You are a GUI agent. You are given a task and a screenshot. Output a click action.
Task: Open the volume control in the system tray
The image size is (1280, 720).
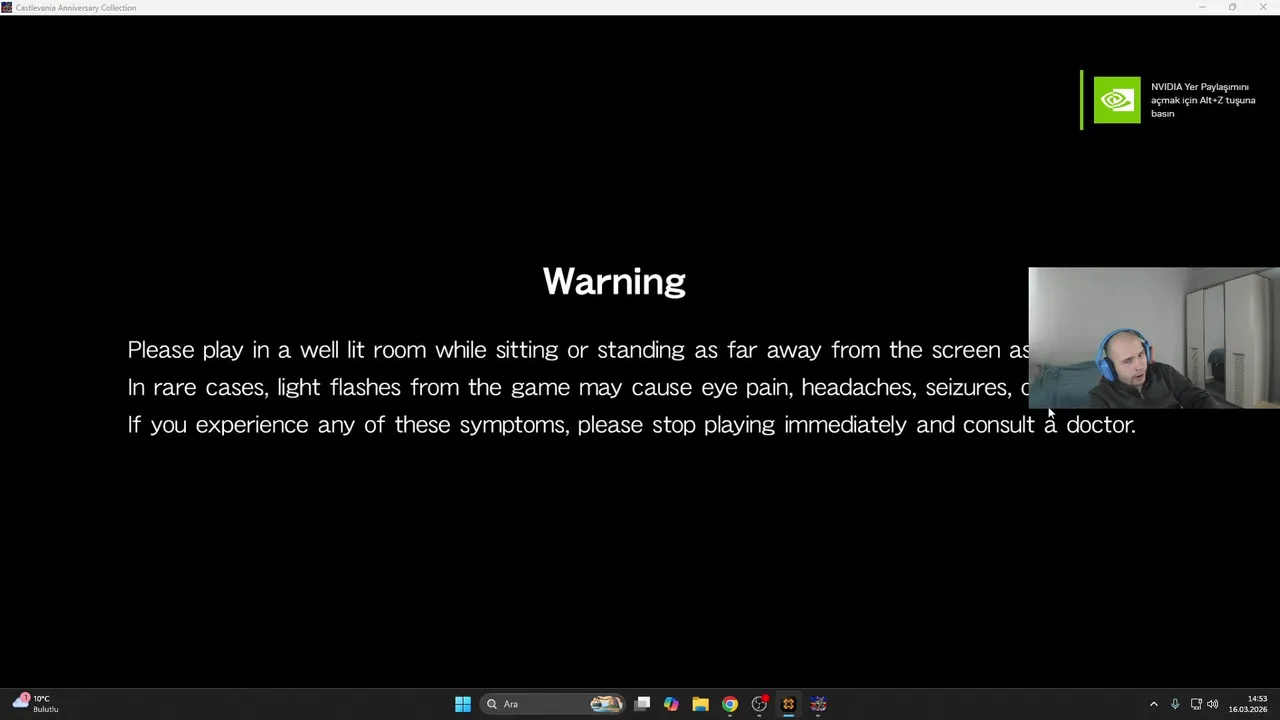tap(1213, 704)
